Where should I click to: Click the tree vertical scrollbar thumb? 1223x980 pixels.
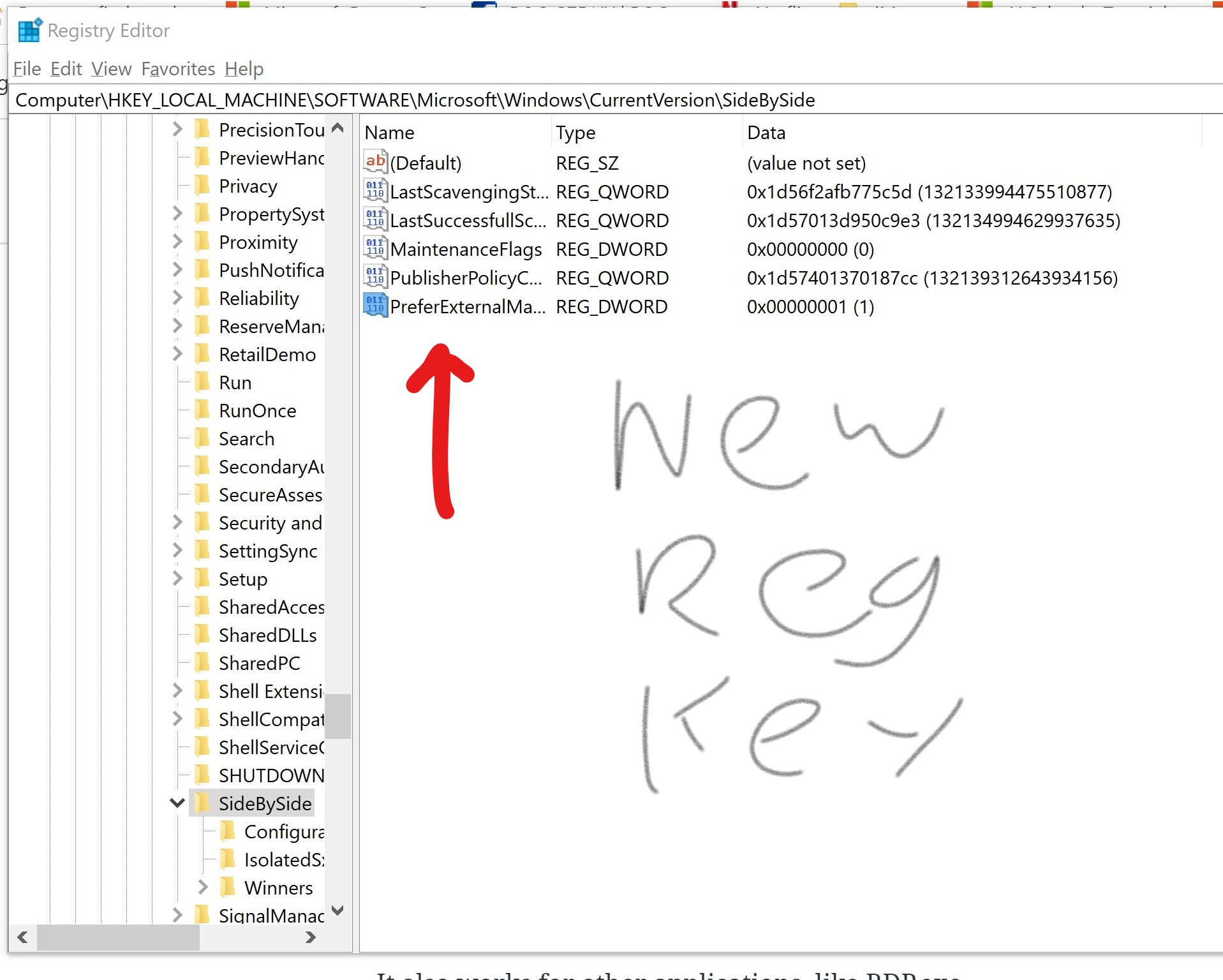pos(338,716)
